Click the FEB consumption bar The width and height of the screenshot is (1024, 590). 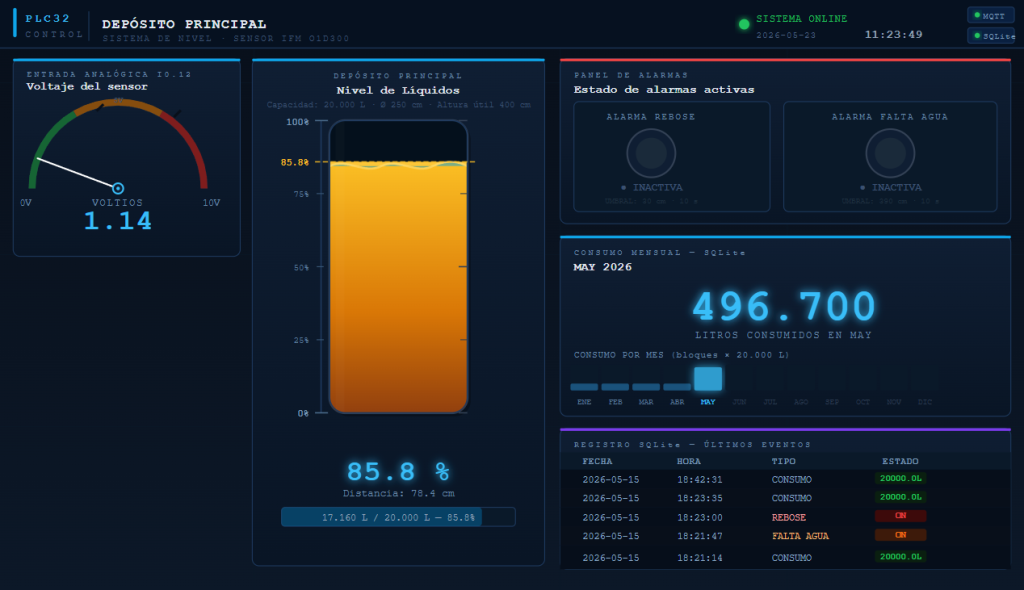click(x=615, y=387)
